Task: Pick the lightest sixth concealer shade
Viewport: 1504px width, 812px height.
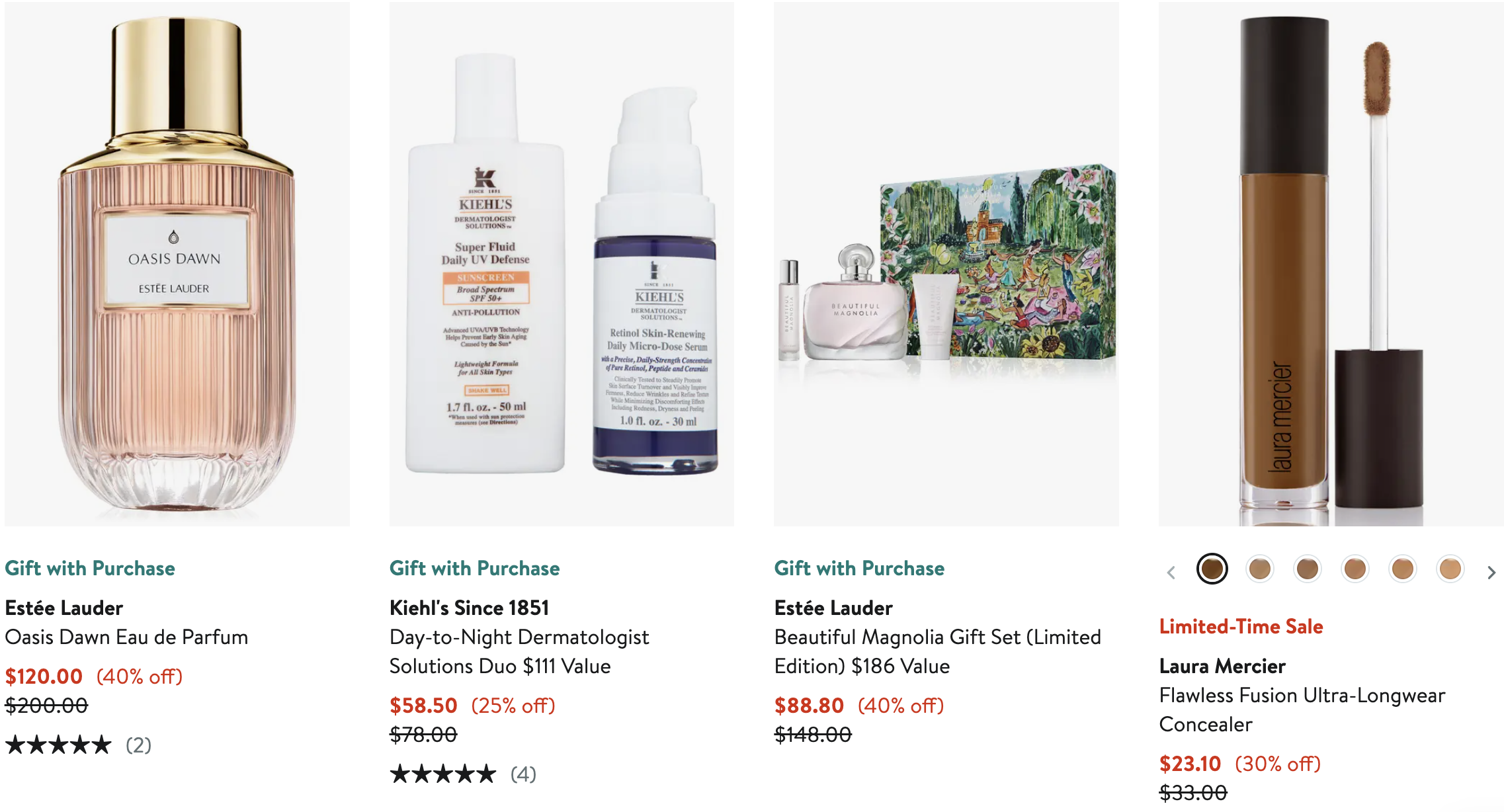Action: pyautogui.click(x=1450, y=569)
